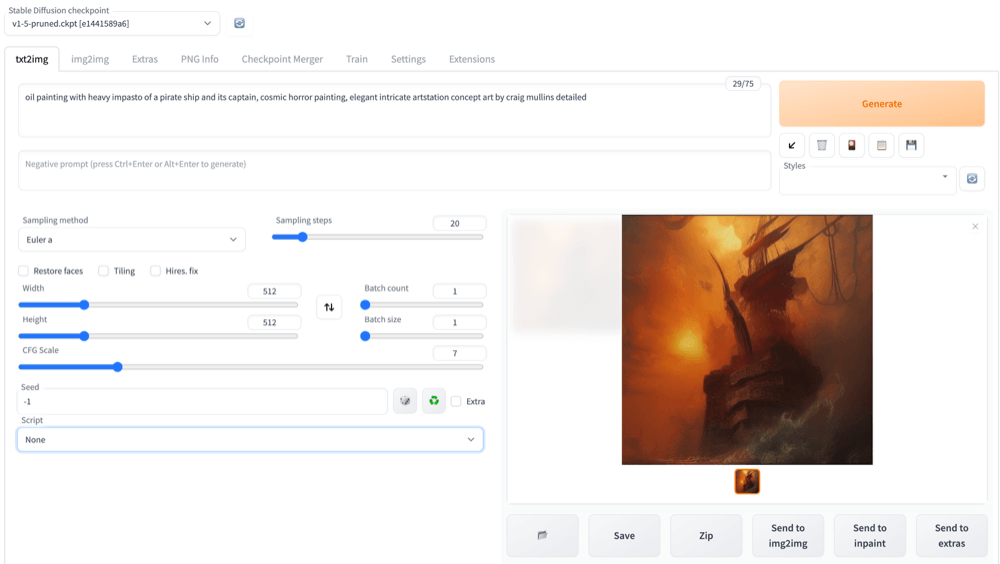Click the green recycle icon to reuse seed
The height and width of the screenshot is (564, 1000).
[x=434, y=401]
